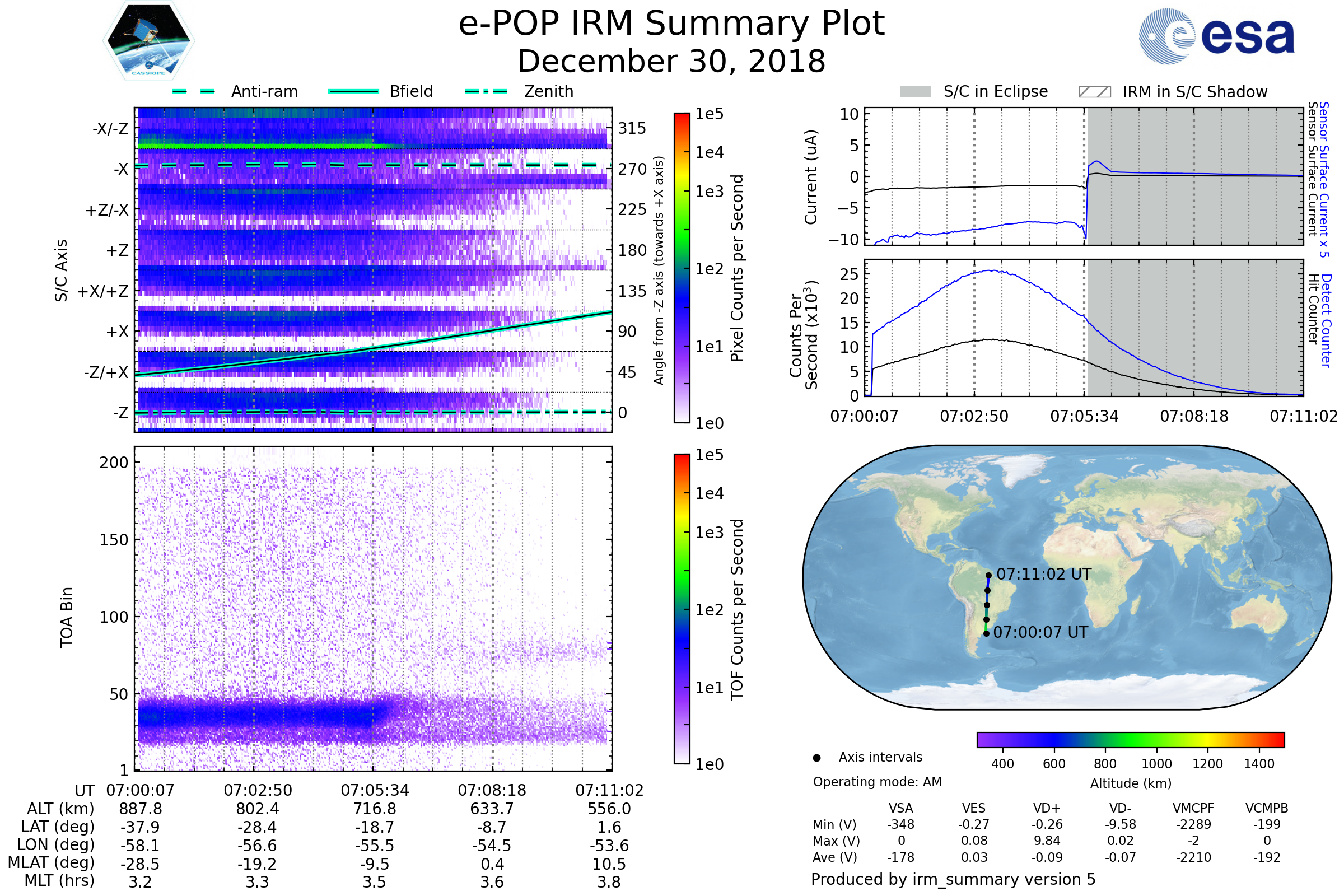
Task: Click the 07:05:34 tick under TOA plot
Action: (374, 790)
